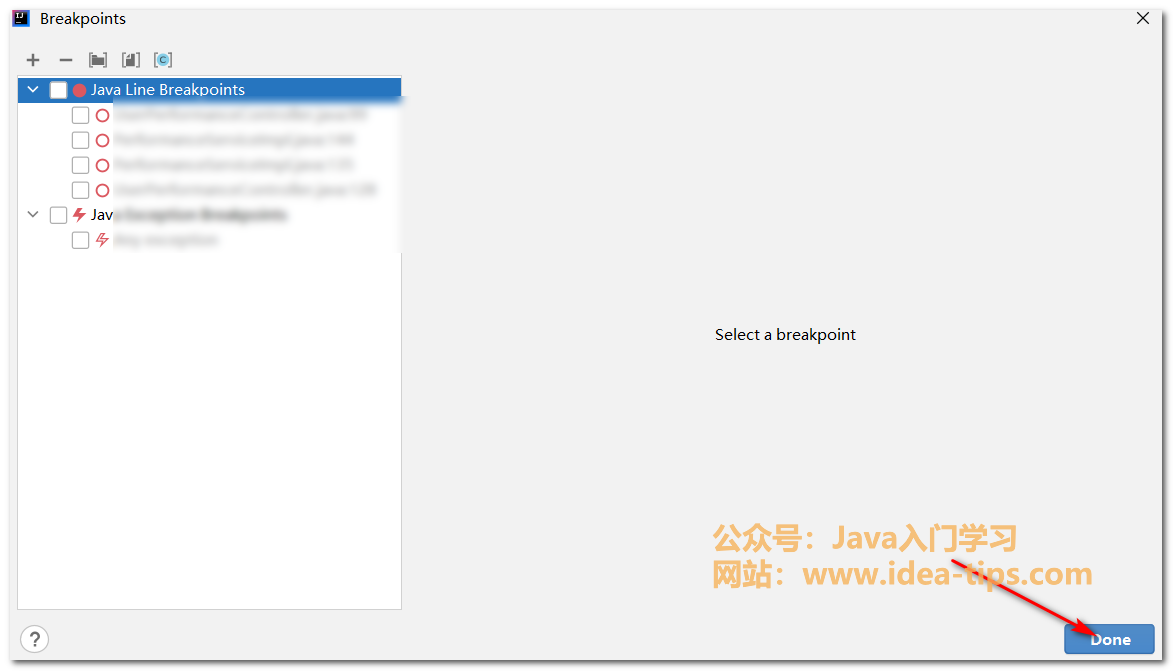Collapse the Java Exception Breakpoints group
The image size is (1173, 671).
click(x=33, y=215)
